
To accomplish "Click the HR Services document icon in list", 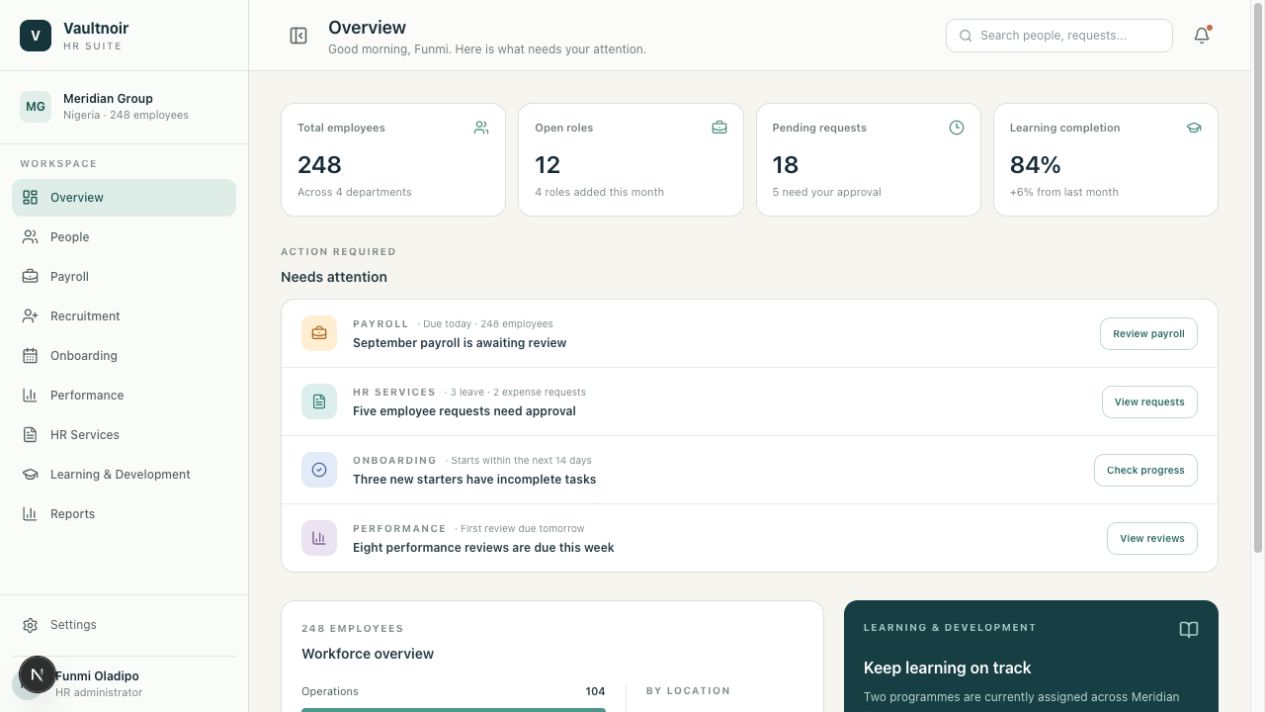I will pyautogui.click(x=319, y=401).
